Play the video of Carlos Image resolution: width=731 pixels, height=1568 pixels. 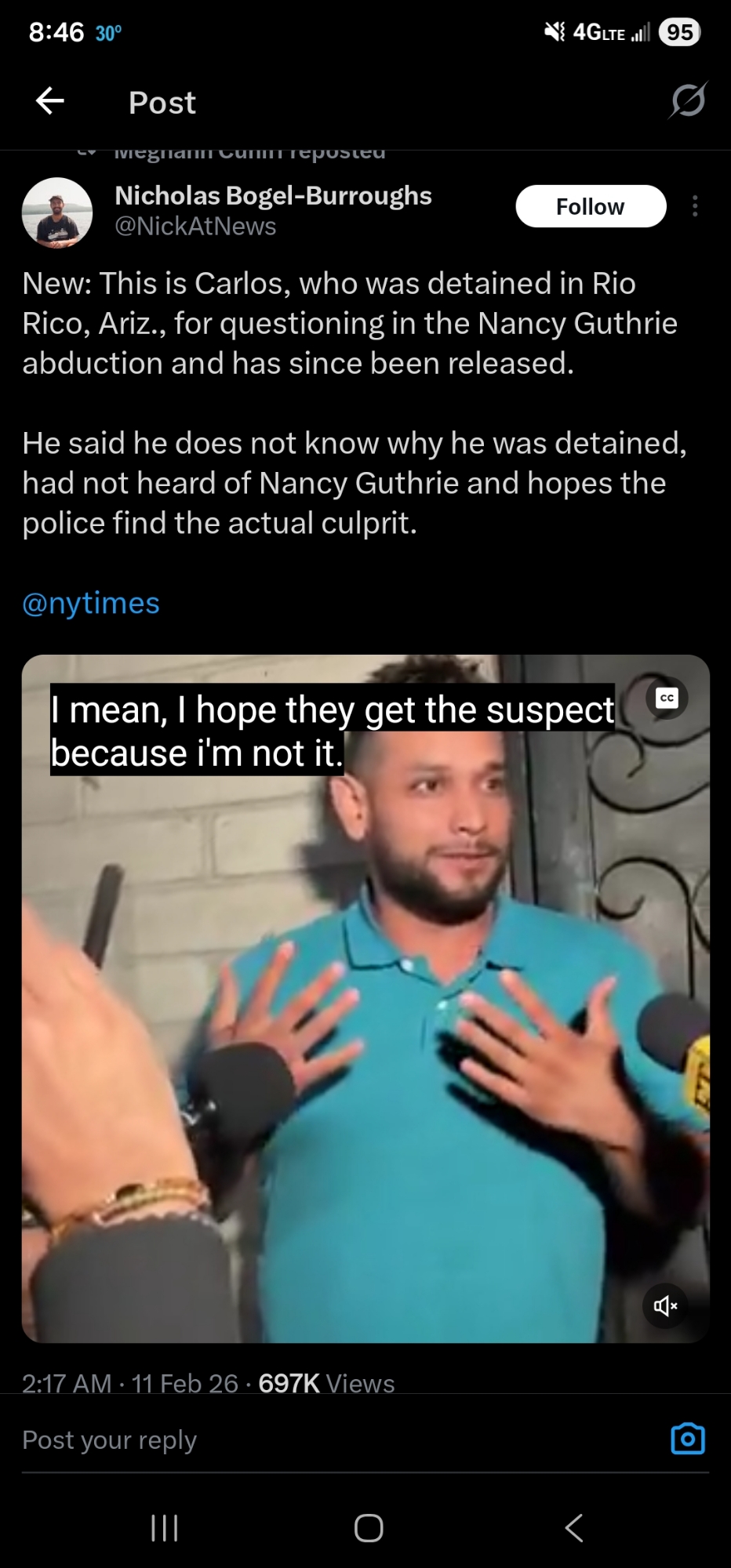[365, 998]
